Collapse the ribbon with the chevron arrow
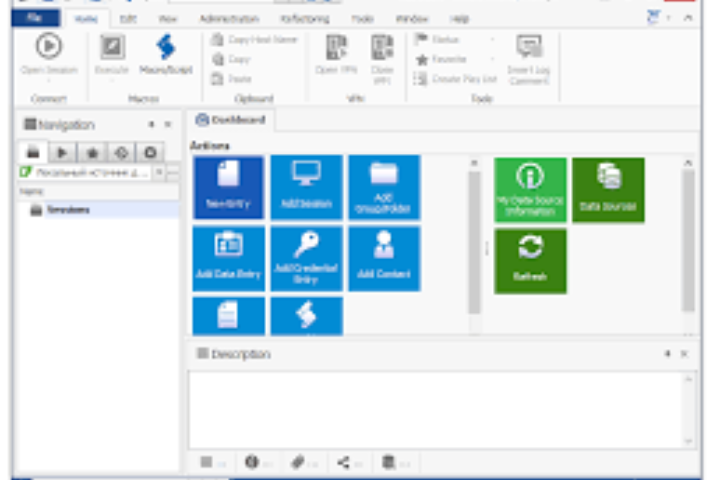 tap(688, 18)
